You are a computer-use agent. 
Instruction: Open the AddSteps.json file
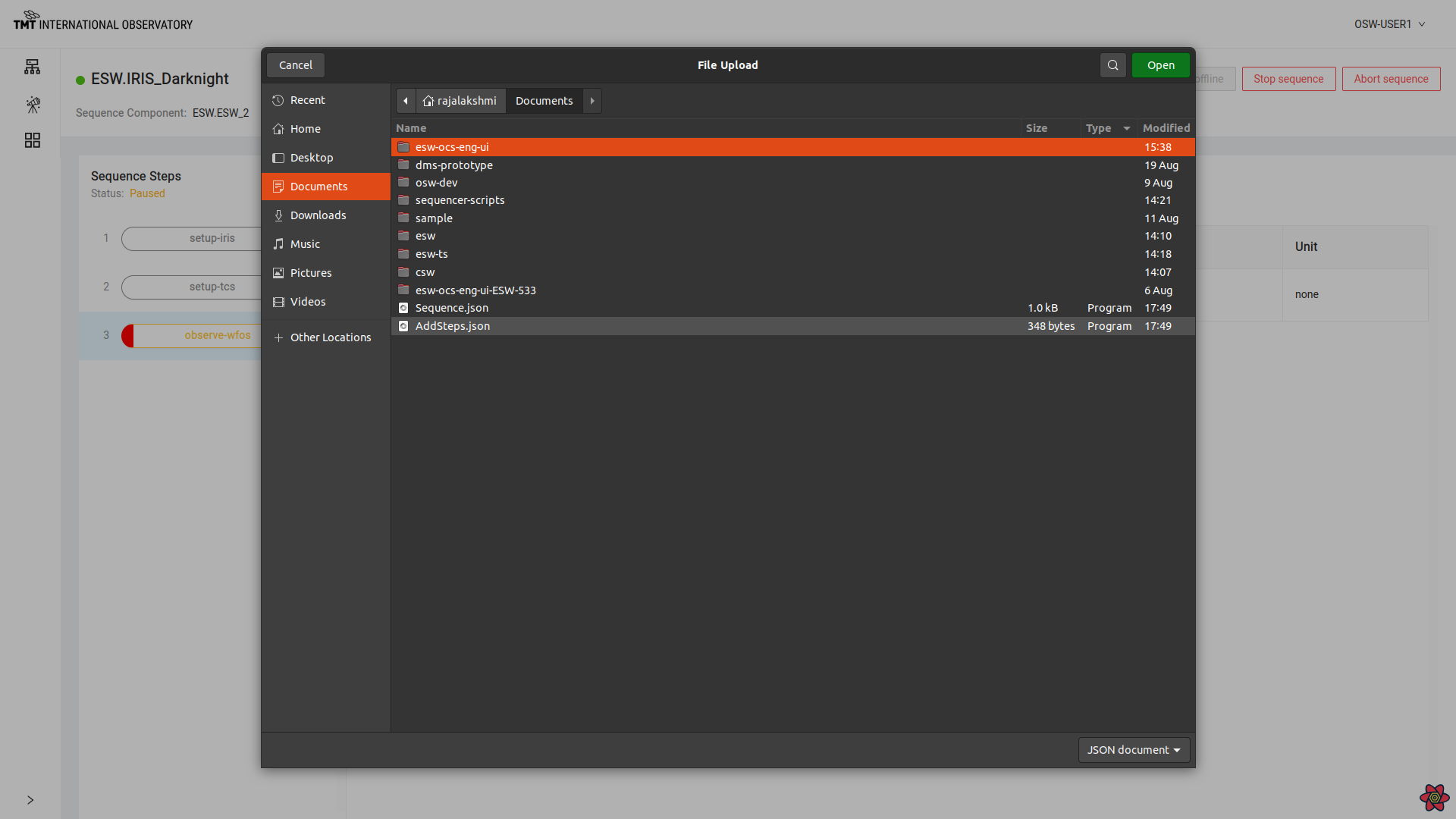point(453,326)
